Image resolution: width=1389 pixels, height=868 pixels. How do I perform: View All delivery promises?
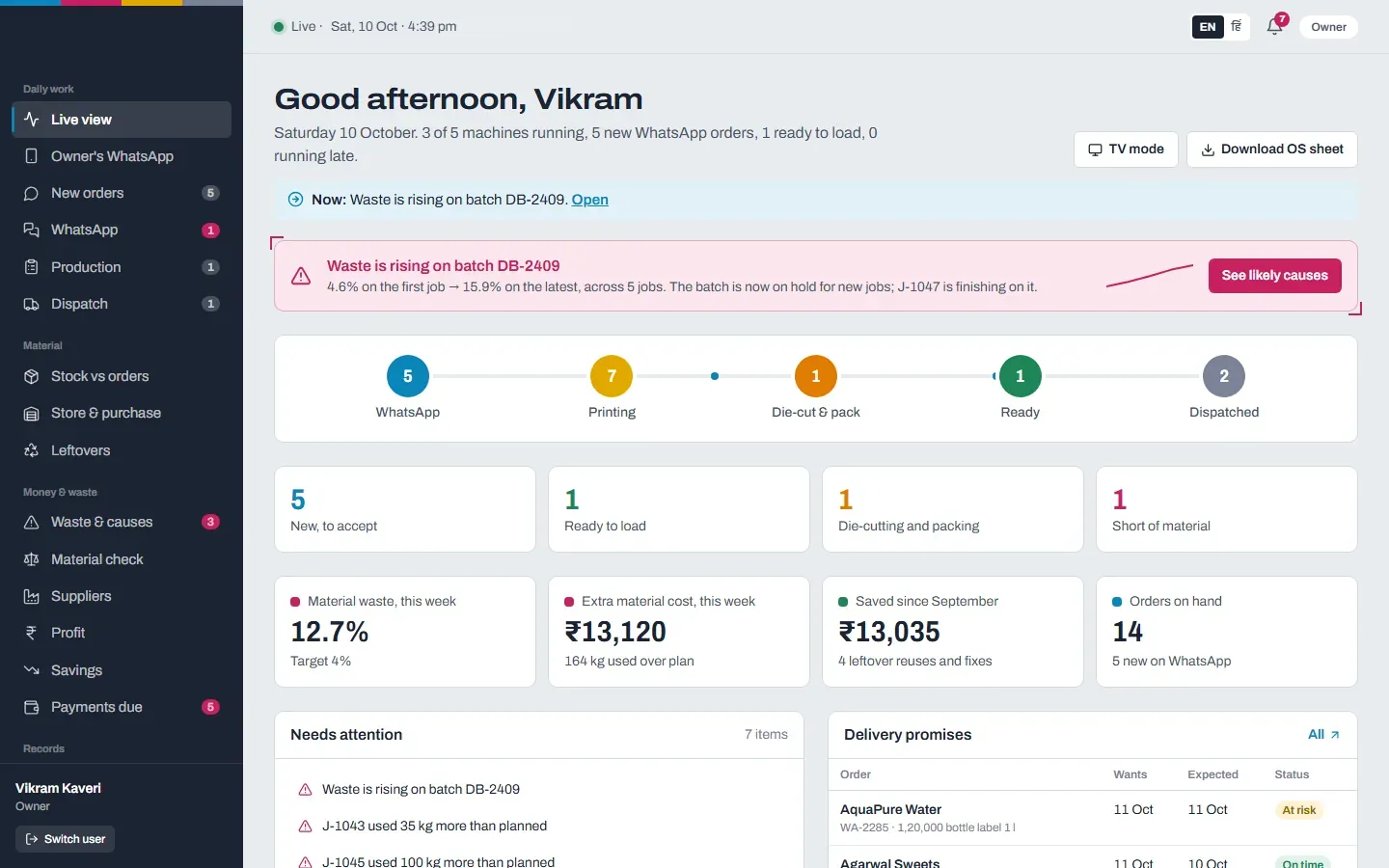click(x=1323, y=735)
